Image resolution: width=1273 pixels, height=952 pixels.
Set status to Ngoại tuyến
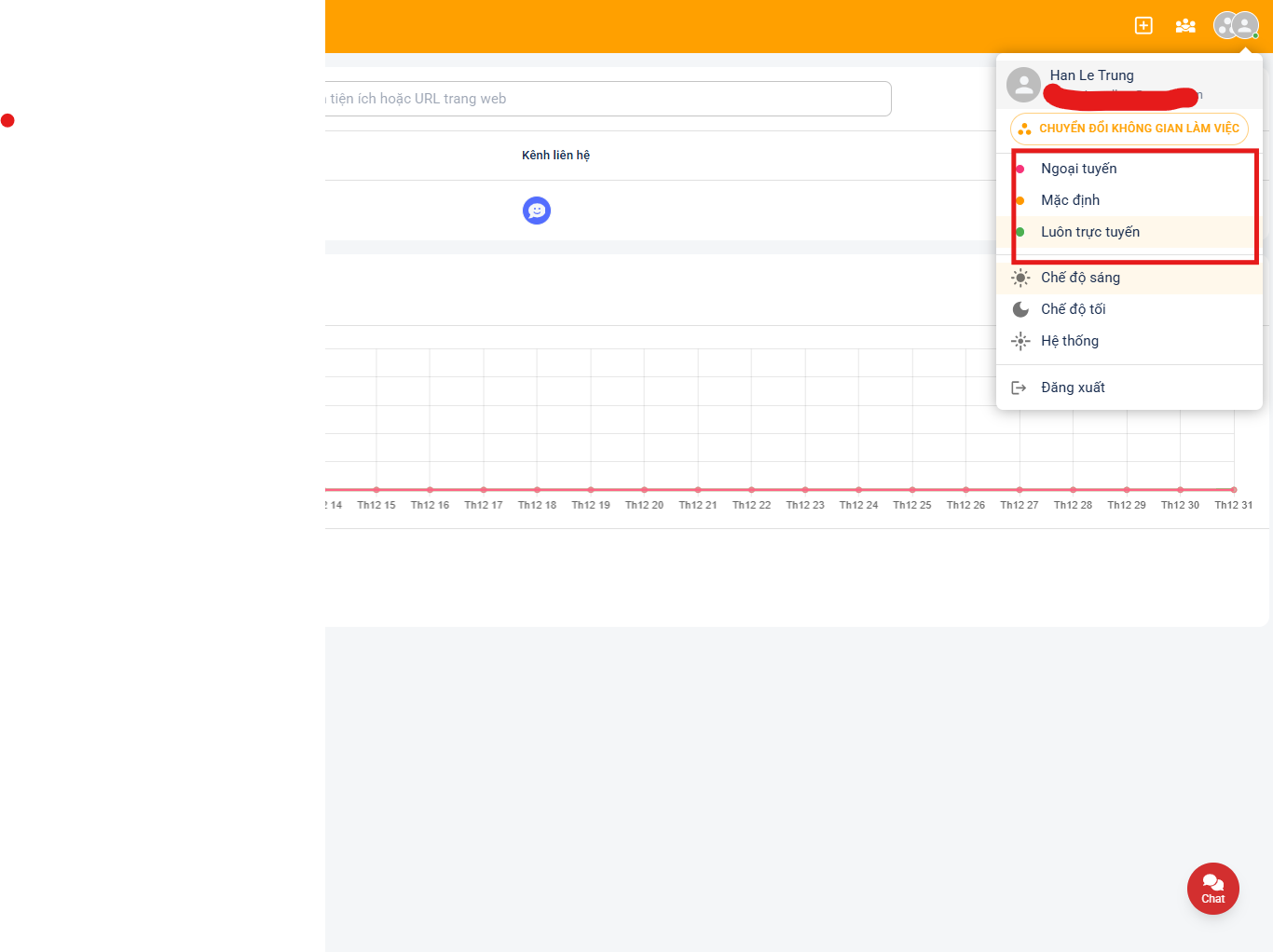[x=1078, y=169]
